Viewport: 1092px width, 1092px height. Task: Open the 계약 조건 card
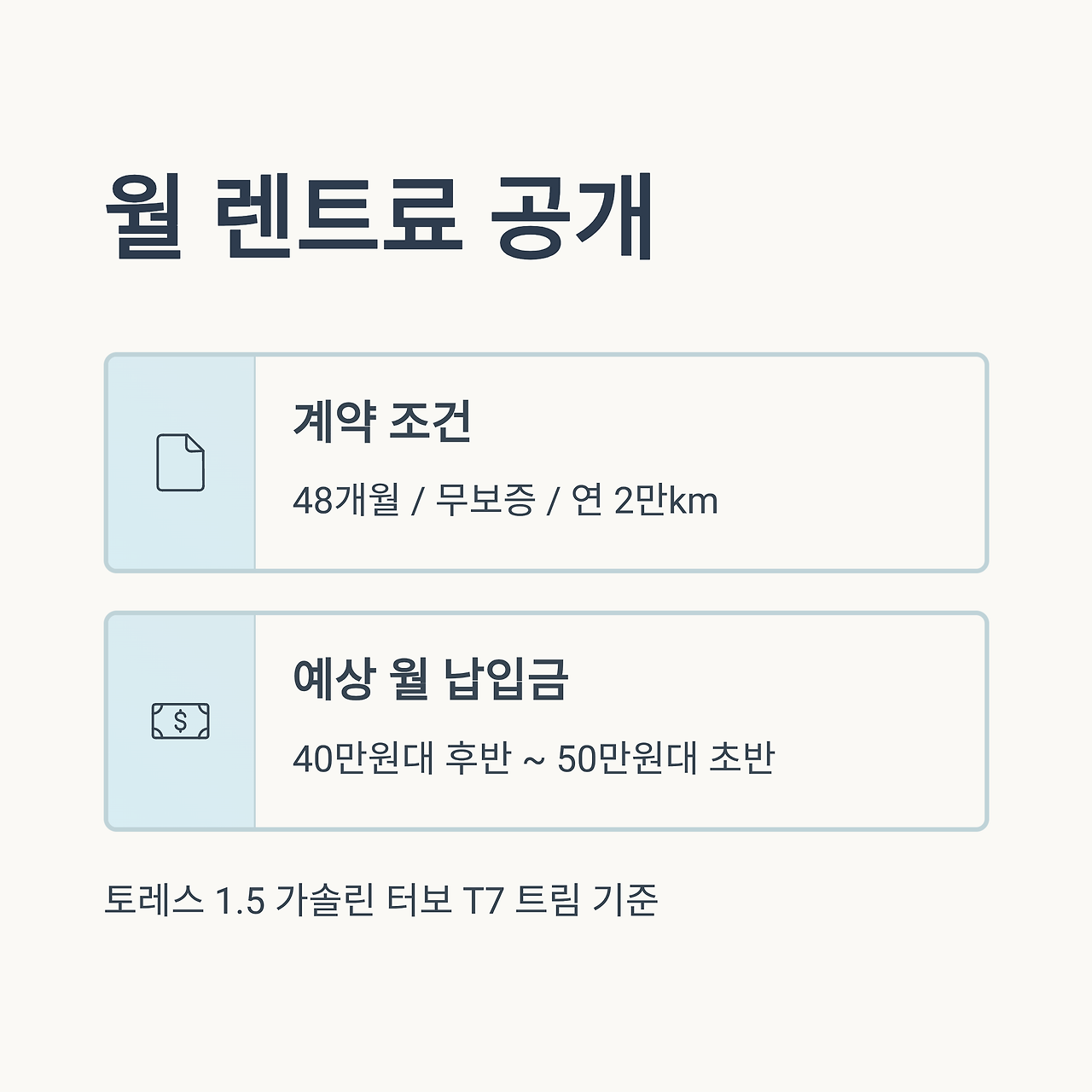tap(546, 462)
